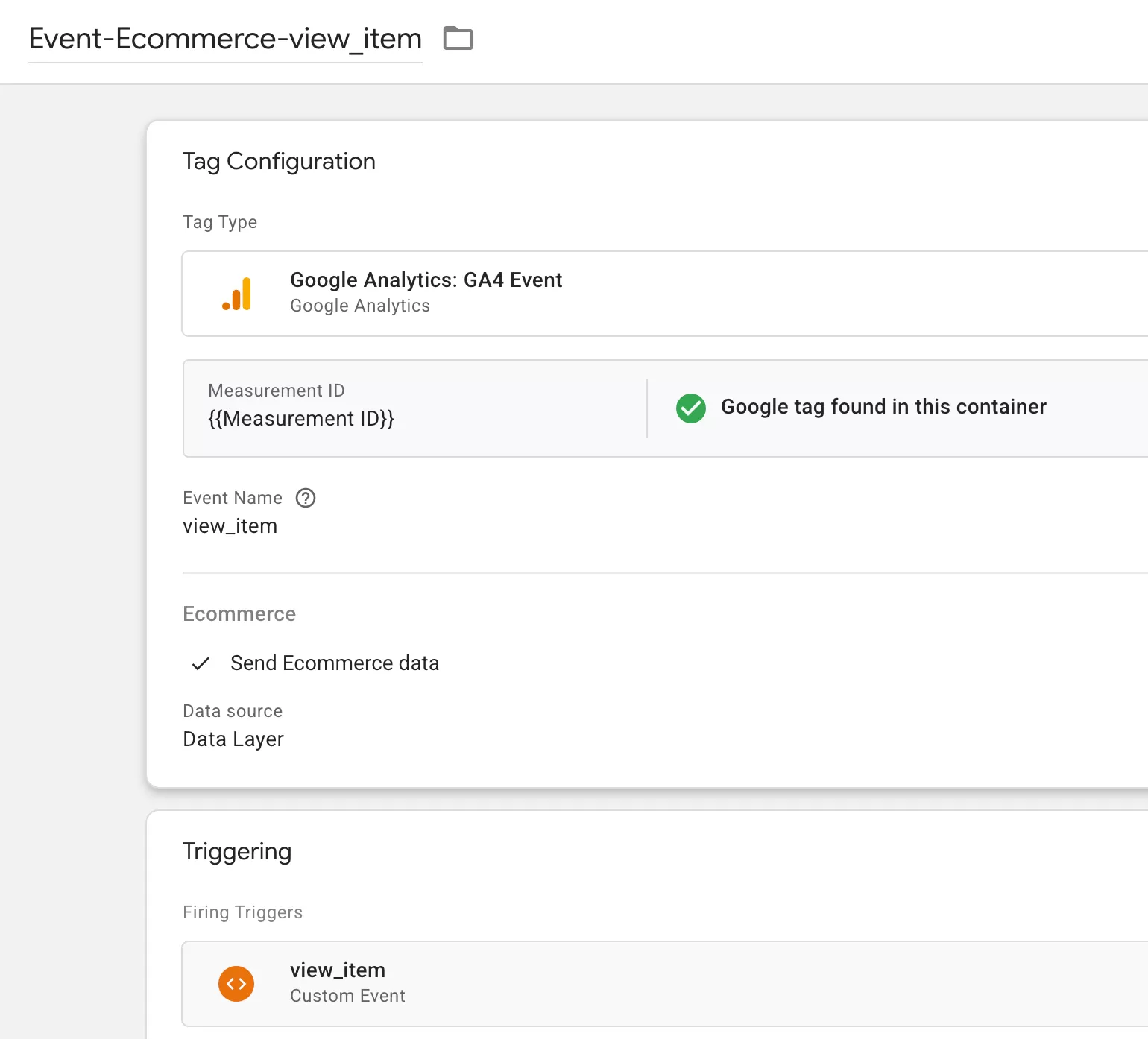Click the Tag Configuration heading
Image resolution: width=1148 pixels, height=1039 pixels.
[279, 162]
